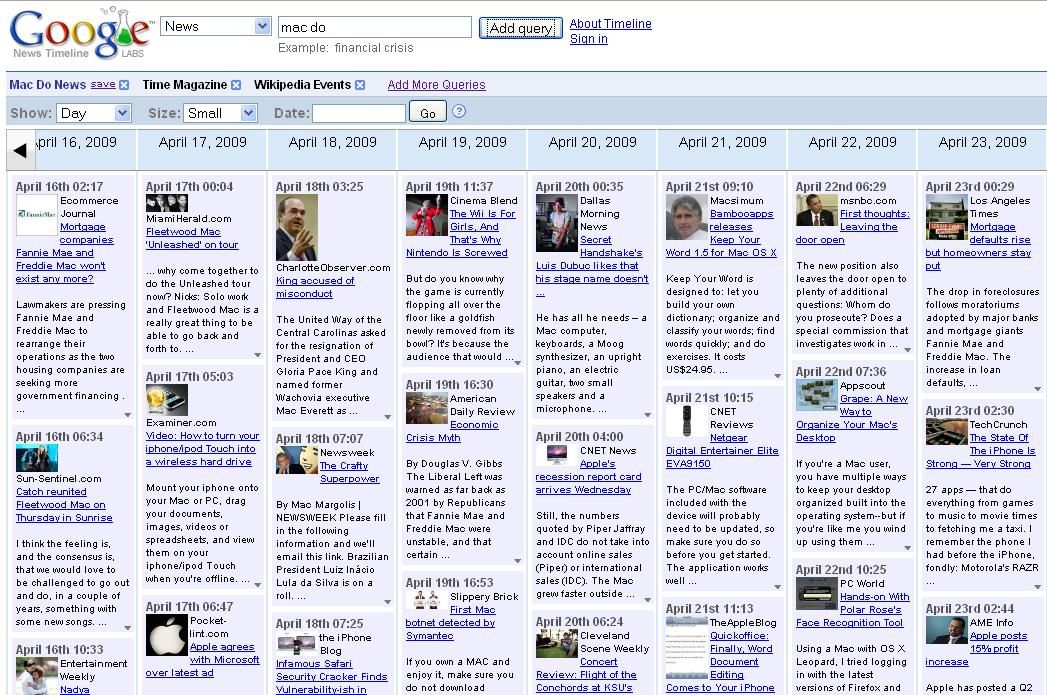The width and height of the screenshot is (1047, 695).
Task: Open the timeline help question icon
Action: click(459, 111)
